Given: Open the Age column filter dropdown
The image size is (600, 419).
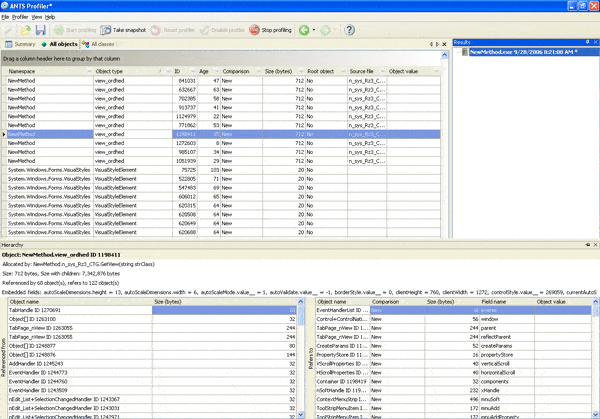Looking at the screenshot, I should (x=216, y=72).
